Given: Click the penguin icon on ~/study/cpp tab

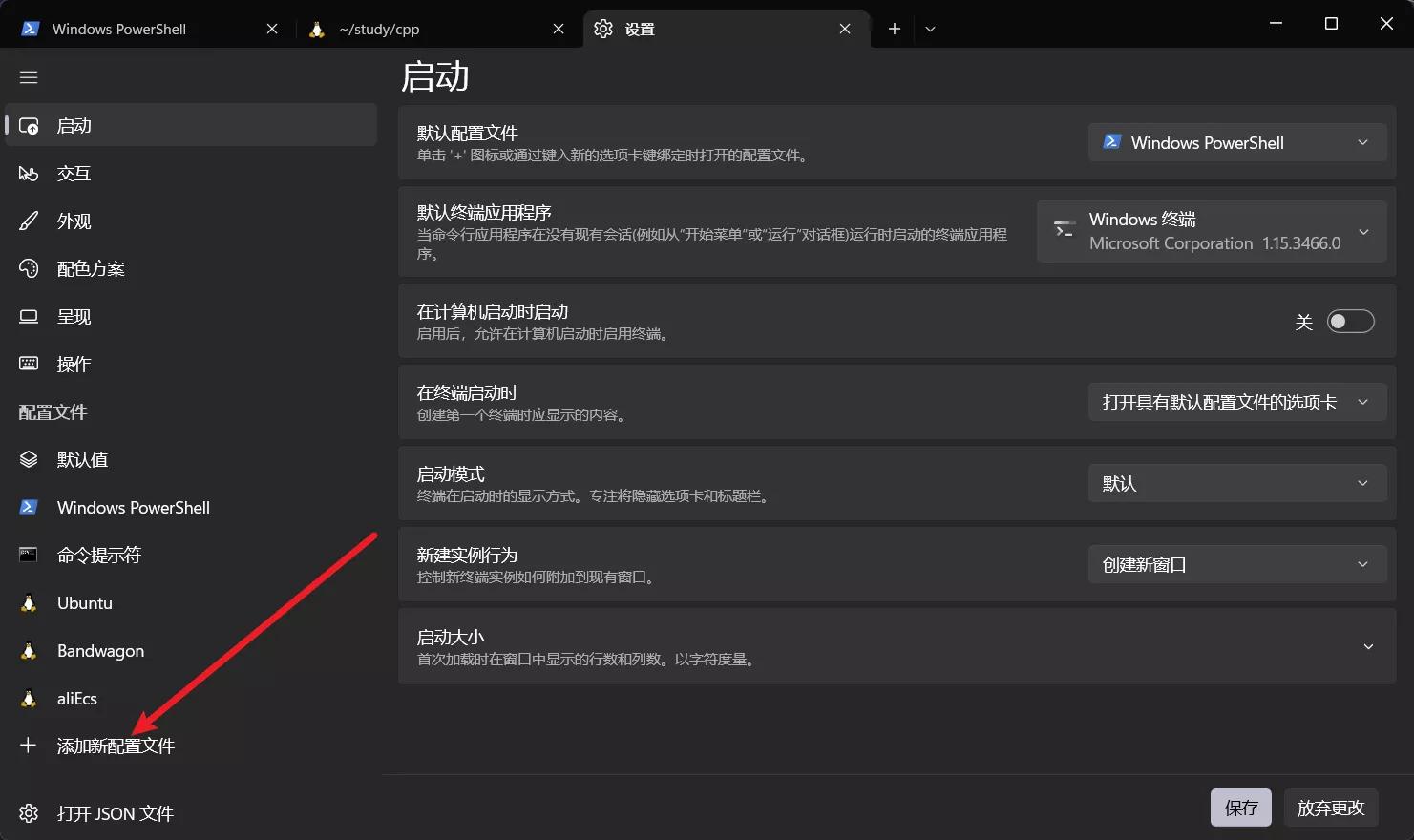Looking at the screenshot, I should click(317, 29).
